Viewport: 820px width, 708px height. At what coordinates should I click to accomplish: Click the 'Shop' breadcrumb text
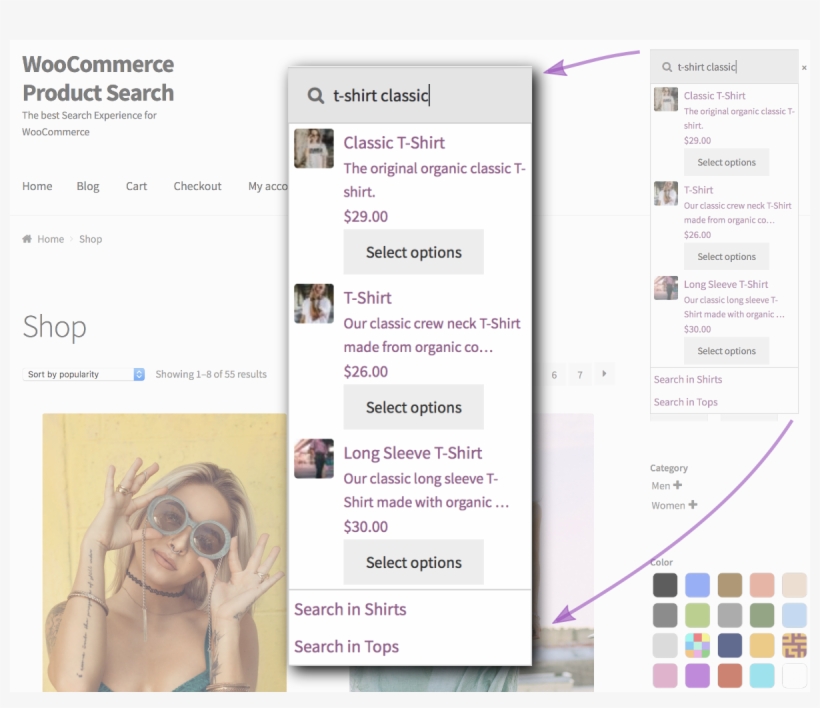[x=90, y=239]
